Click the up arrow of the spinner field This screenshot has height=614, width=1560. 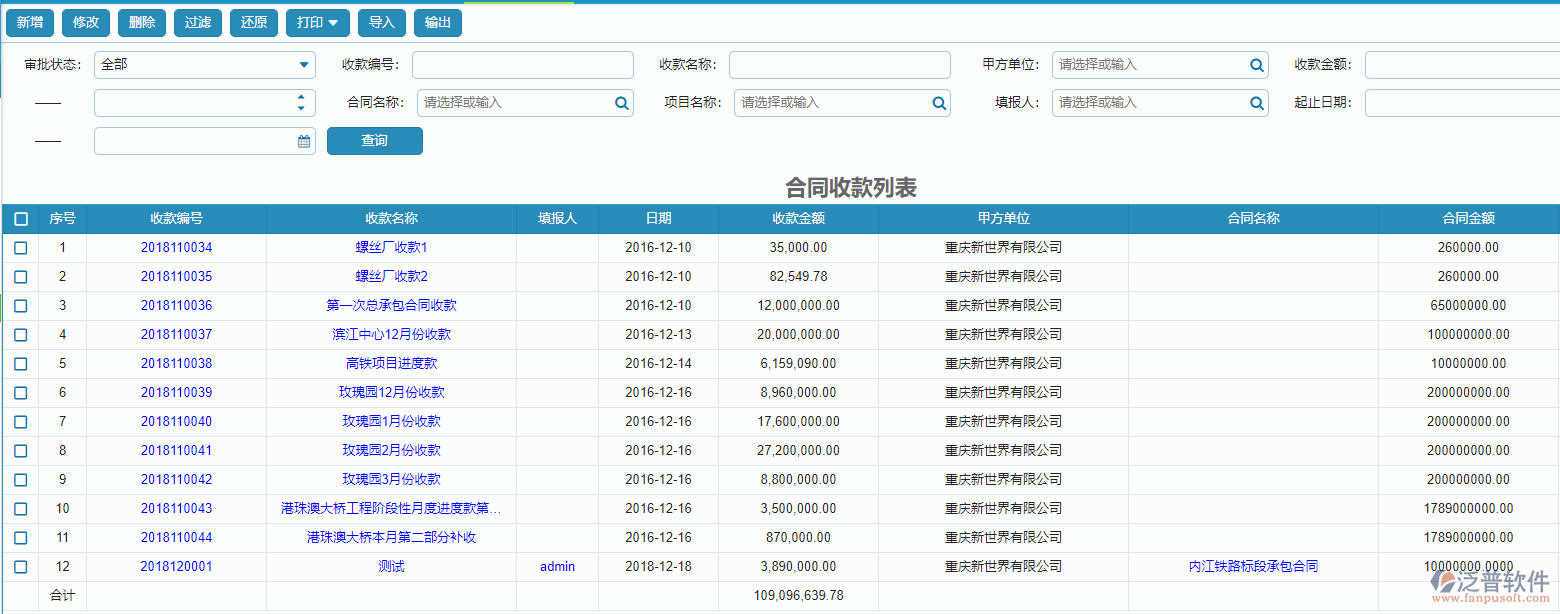[x=300, y=97]
